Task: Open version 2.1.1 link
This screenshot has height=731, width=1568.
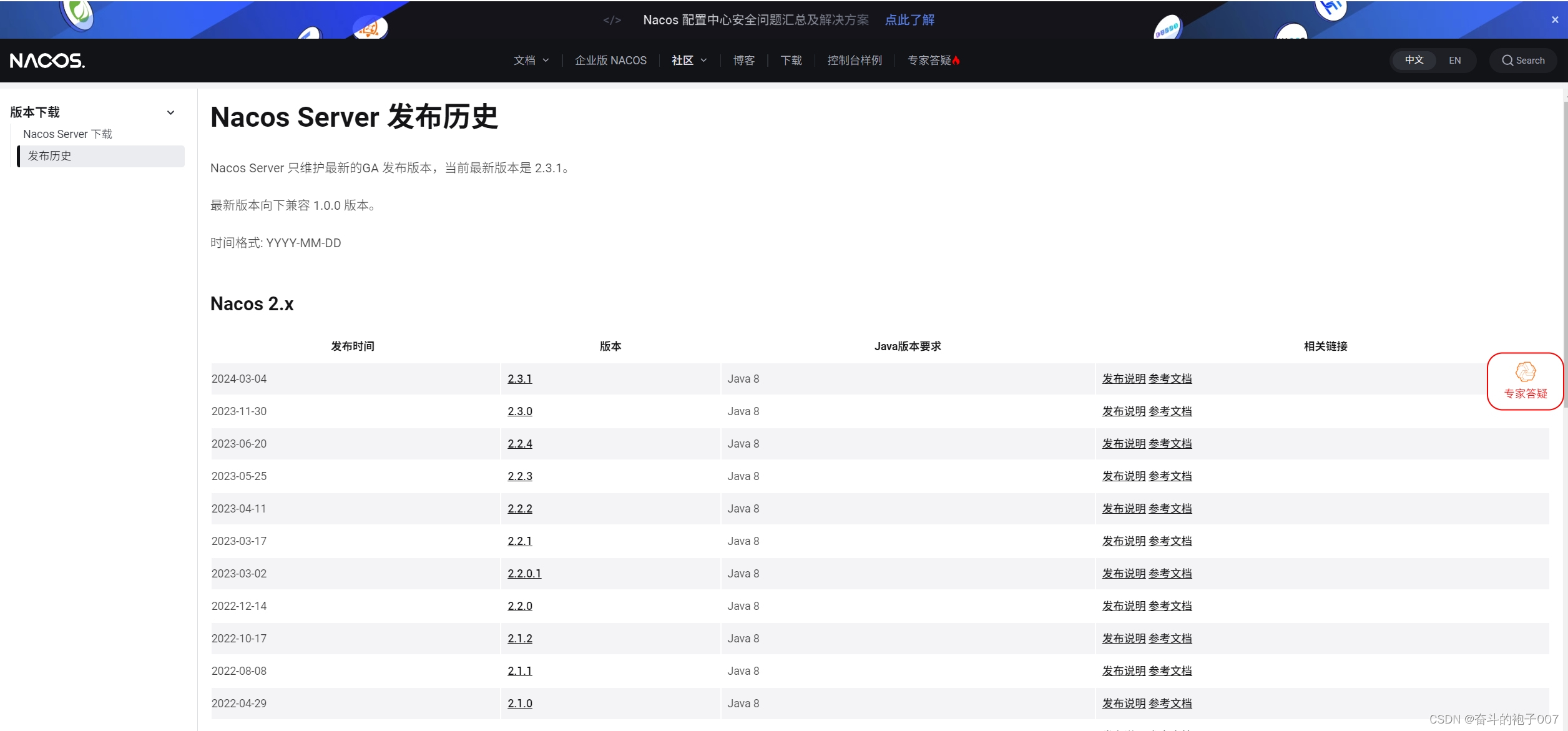Action: 519,671
